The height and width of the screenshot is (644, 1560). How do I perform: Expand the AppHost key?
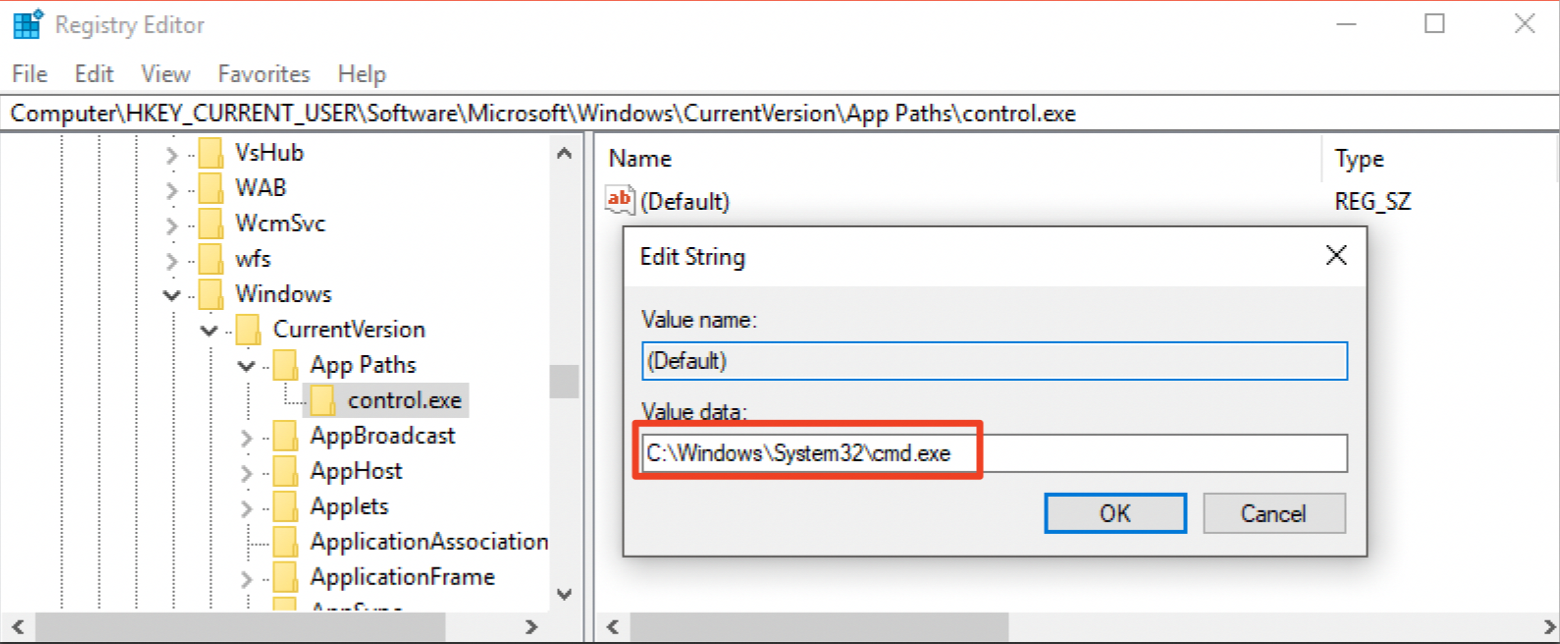pos(247,471)
